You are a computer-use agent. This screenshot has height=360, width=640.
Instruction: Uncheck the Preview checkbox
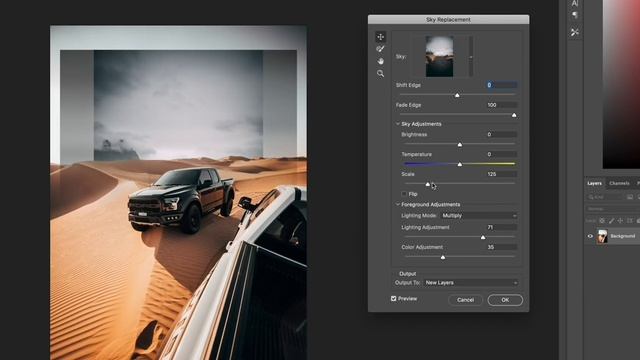tap(393, 298)
